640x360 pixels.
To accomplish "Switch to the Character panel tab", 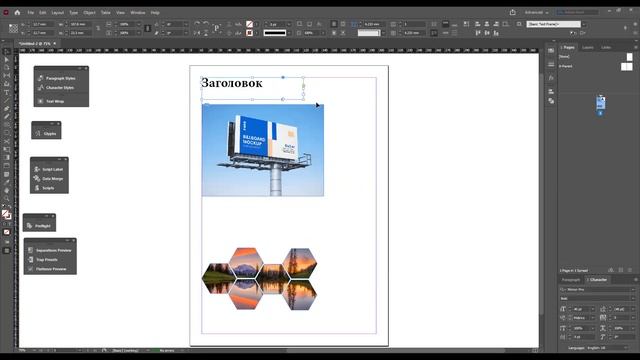I will click(597, 280).
